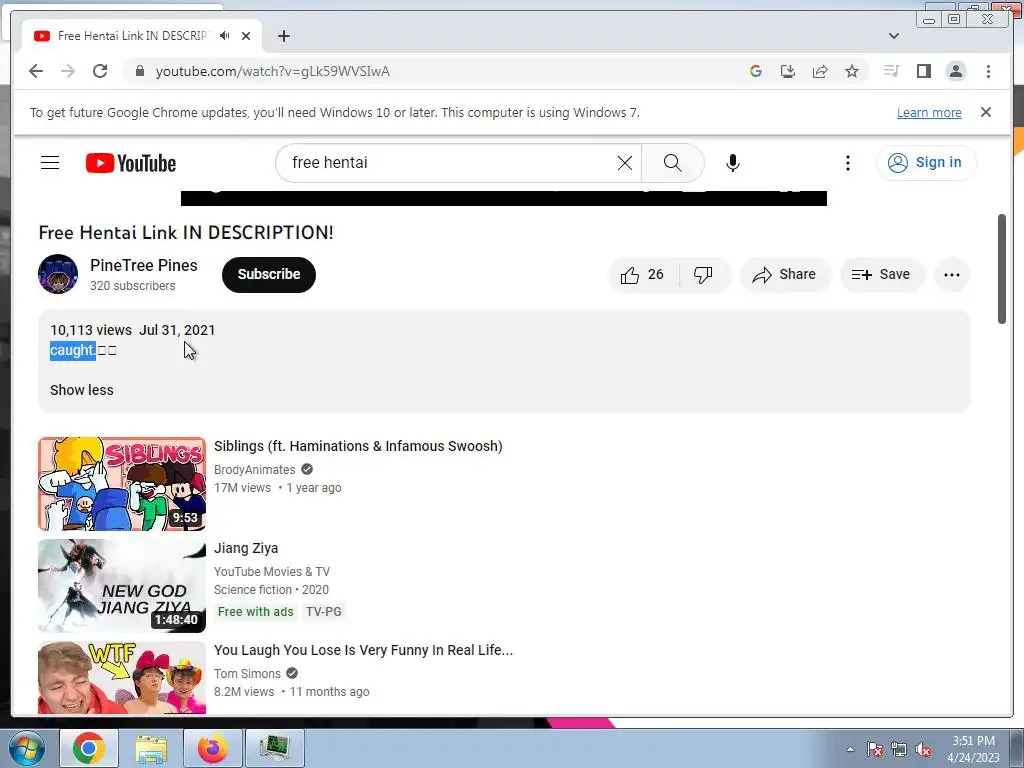Save the video to a playlist

[x=881, y=274]
